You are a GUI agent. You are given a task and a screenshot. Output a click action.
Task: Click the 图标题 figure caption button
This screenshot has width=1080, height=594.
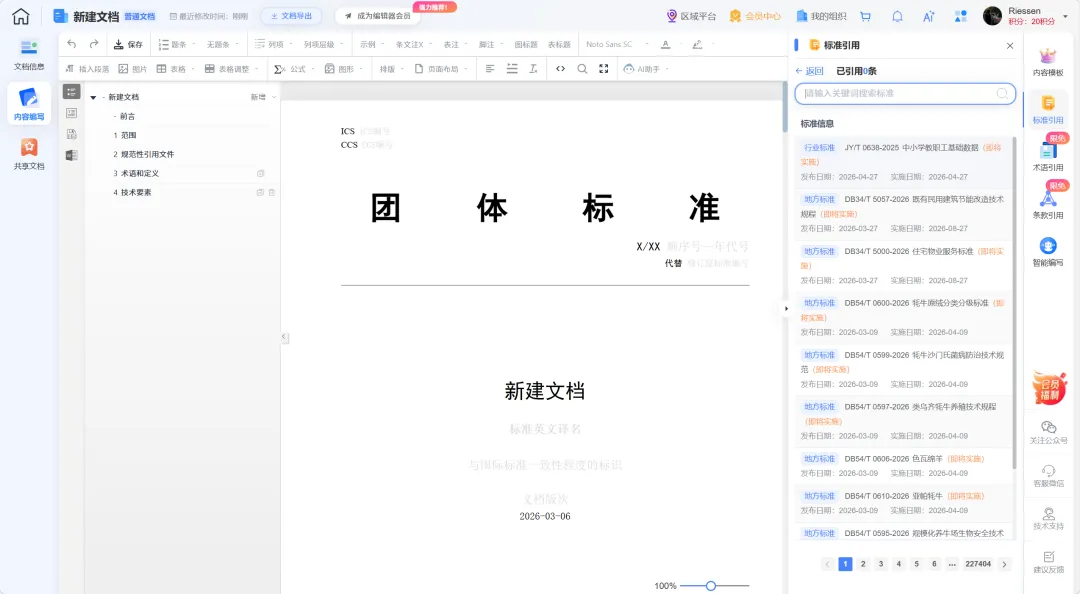pos(526,44)
